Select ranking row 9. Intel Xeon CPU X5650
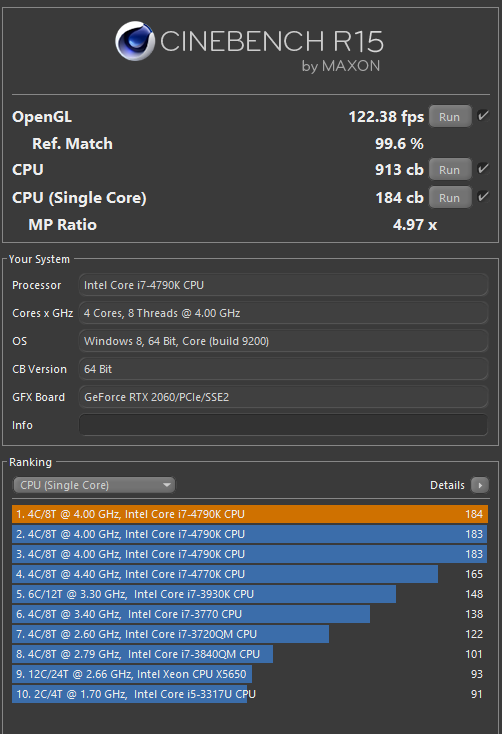The image size is (502, 734). (x=250, y=674)
